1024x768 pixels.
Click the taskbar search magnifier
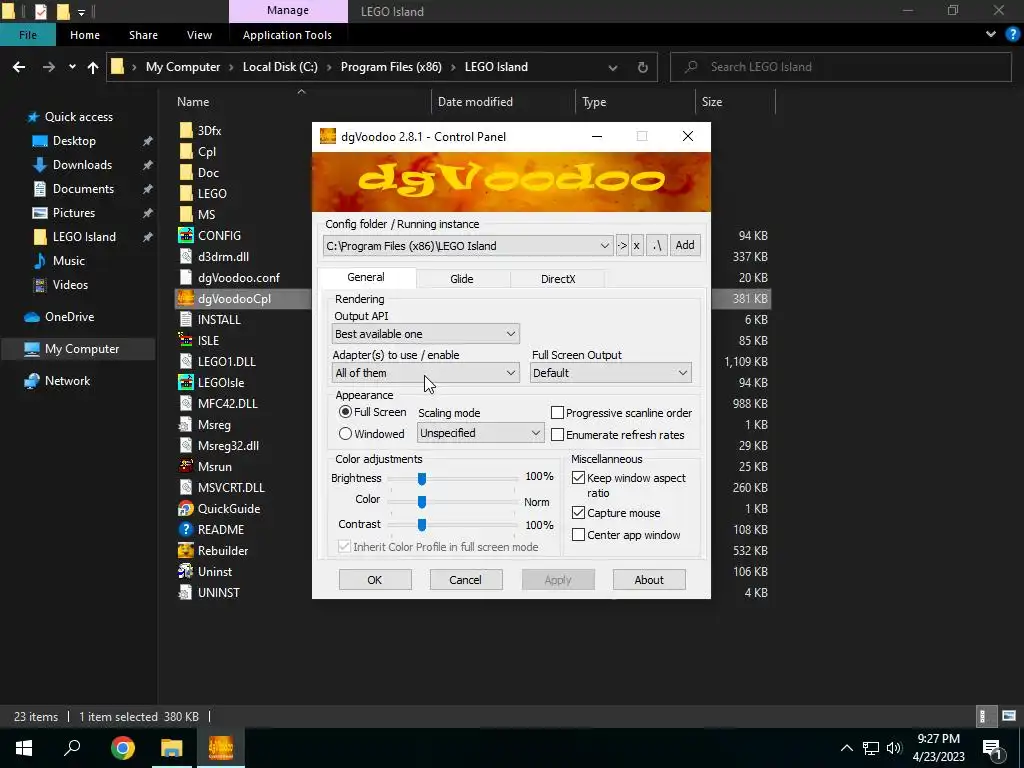[x=72, y=747]
